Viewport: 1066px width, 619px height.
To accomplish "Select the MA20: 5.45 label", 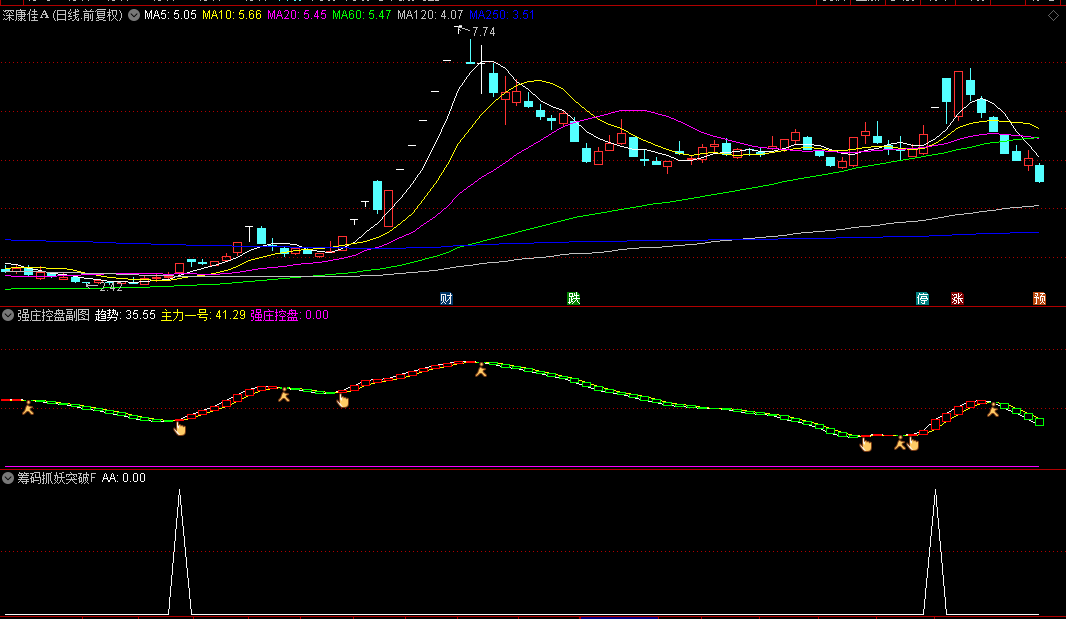I will pos(296,15).
